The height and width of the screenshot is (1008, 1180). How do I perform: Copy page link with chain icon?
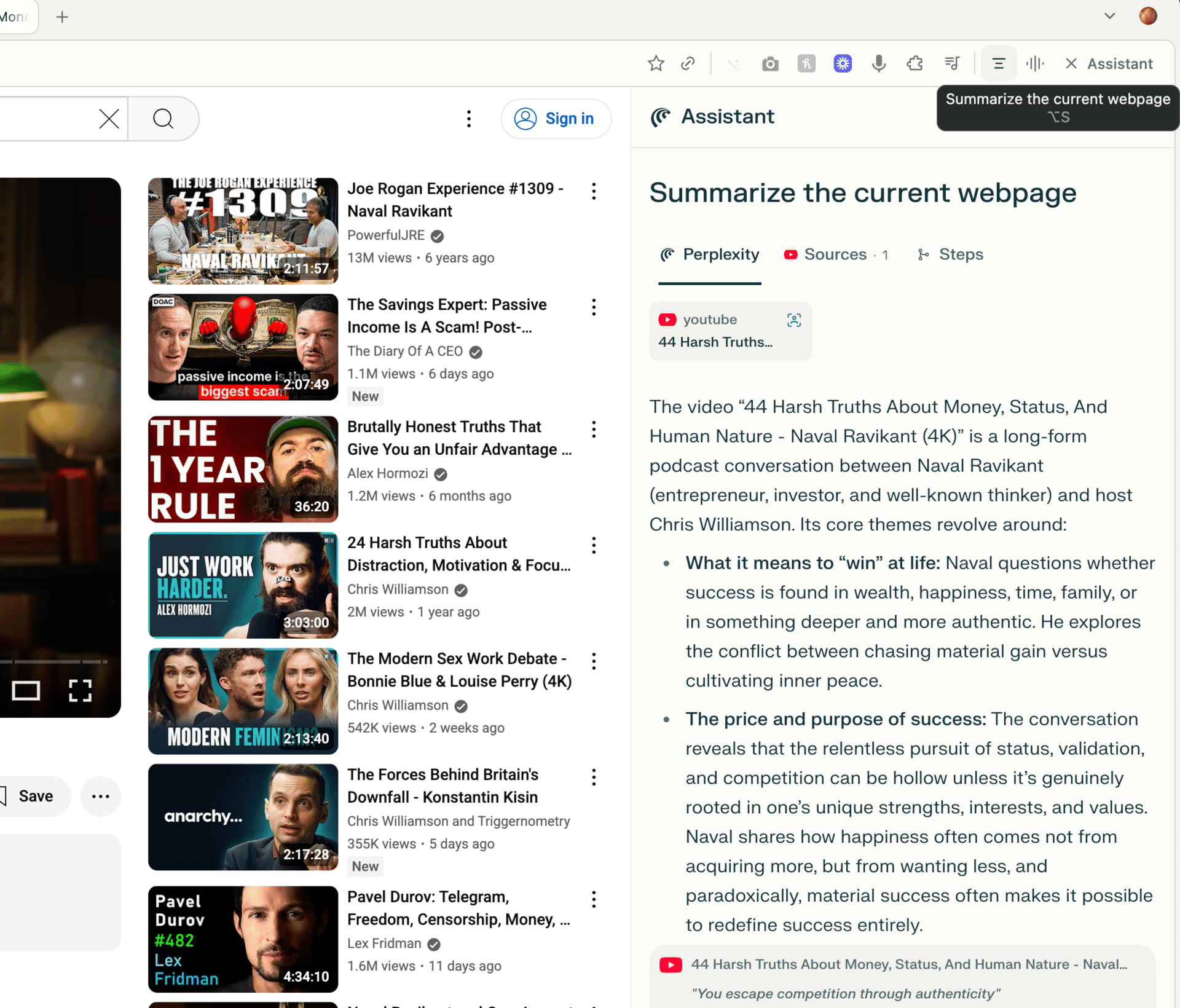(688, 63)
